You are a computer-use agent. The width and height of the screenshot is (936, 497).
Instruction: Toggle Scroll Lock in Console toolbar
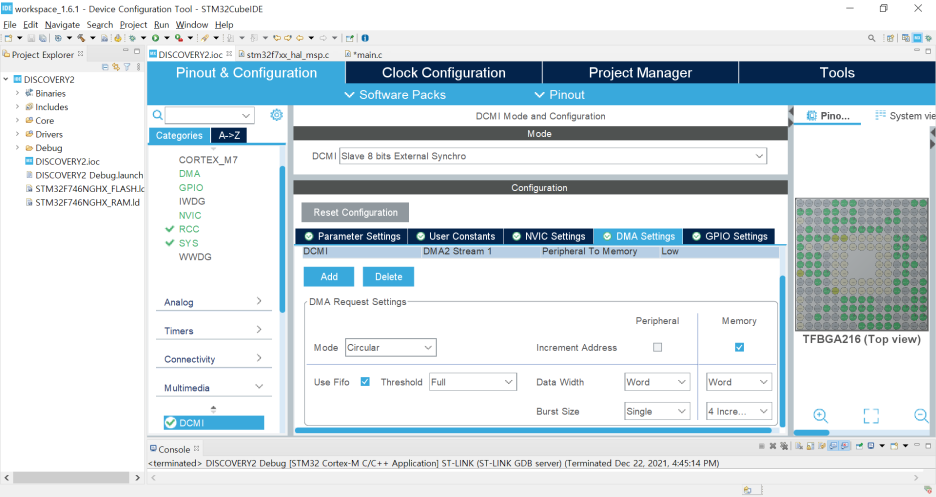tap(810, 446)
